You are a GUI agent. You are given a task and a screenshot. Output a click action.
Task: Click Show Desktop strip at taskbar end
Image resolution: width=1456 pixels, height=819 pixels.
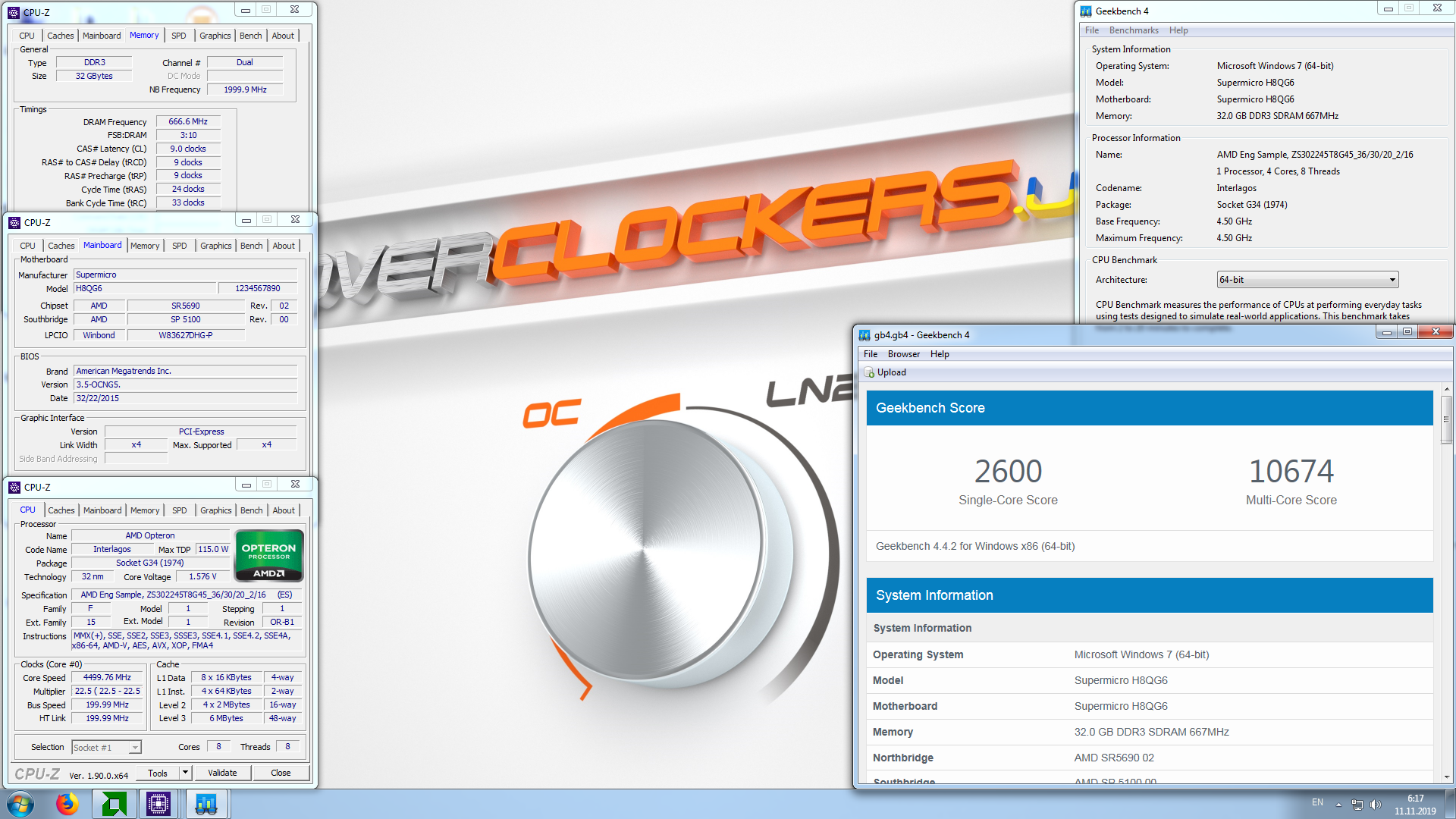[x=1450, y=805]
